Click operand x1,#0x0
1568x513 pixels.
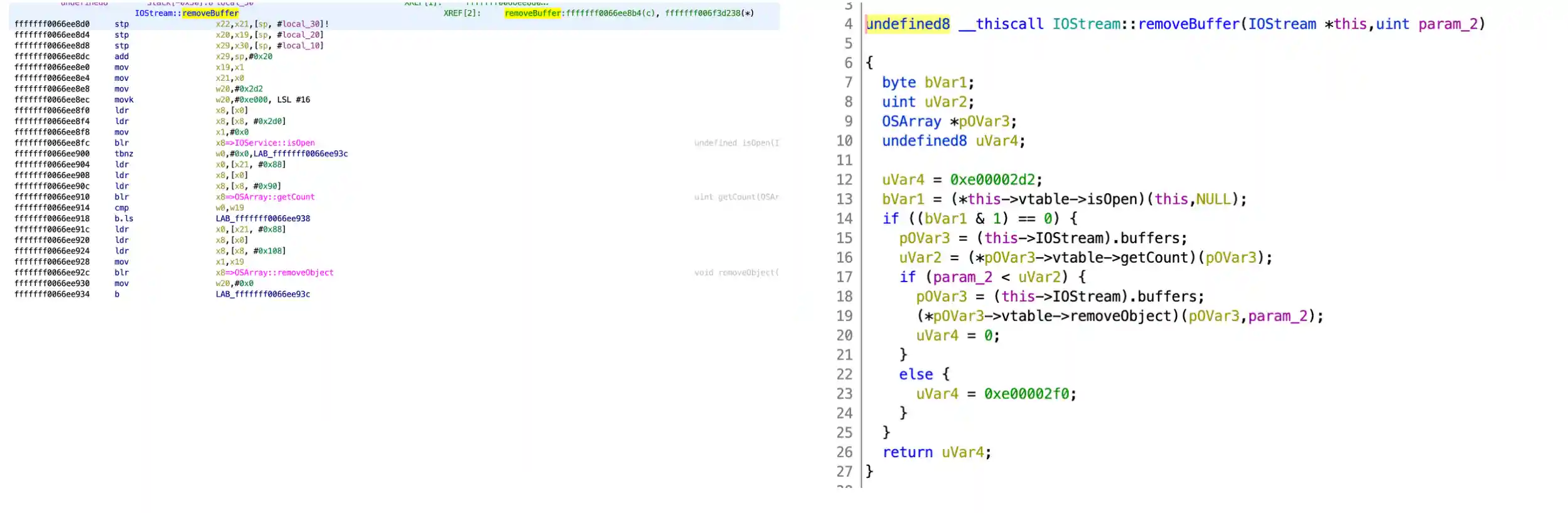(x=232, y=132)
